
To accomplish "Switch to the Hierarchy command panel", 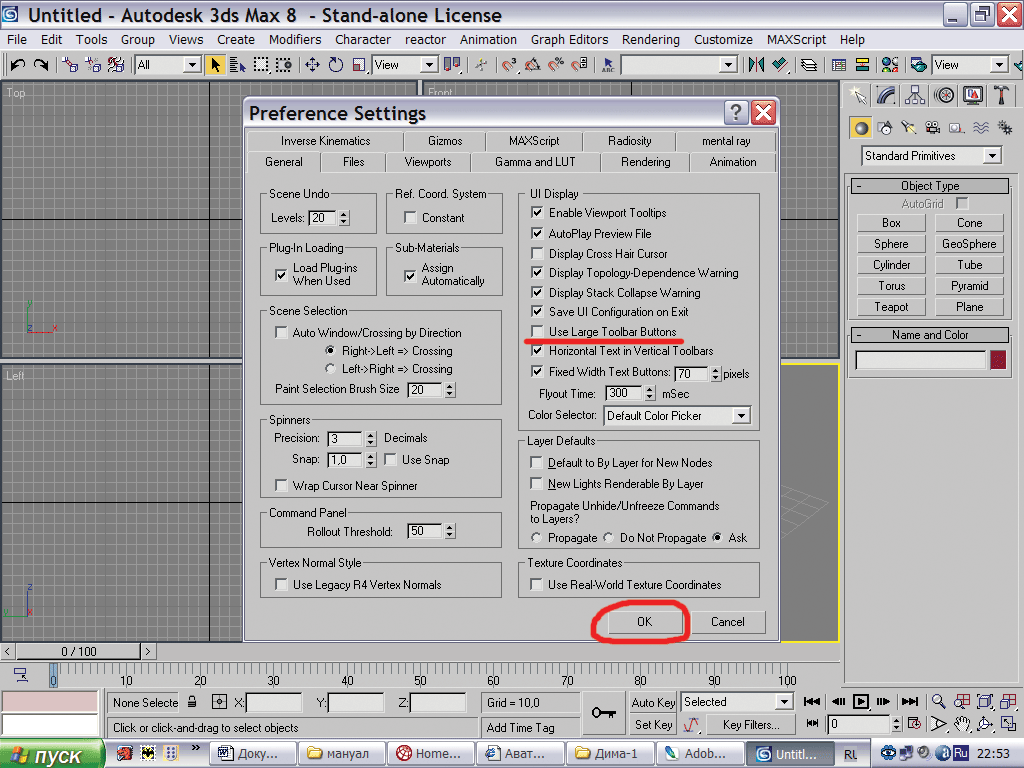I will (x=915, y=96).
